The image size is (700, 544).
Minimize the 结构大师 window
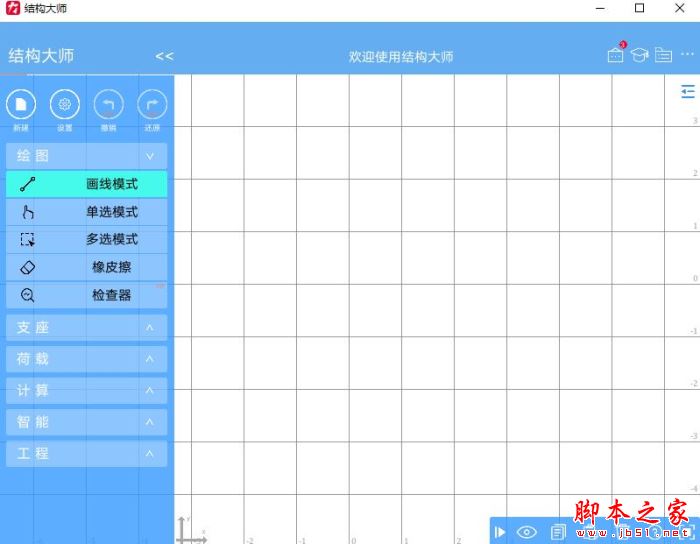600,8
